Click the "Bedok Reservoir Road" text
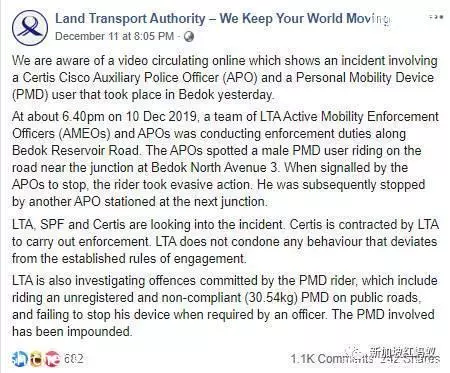450x373 pixels. click(76, 150)
